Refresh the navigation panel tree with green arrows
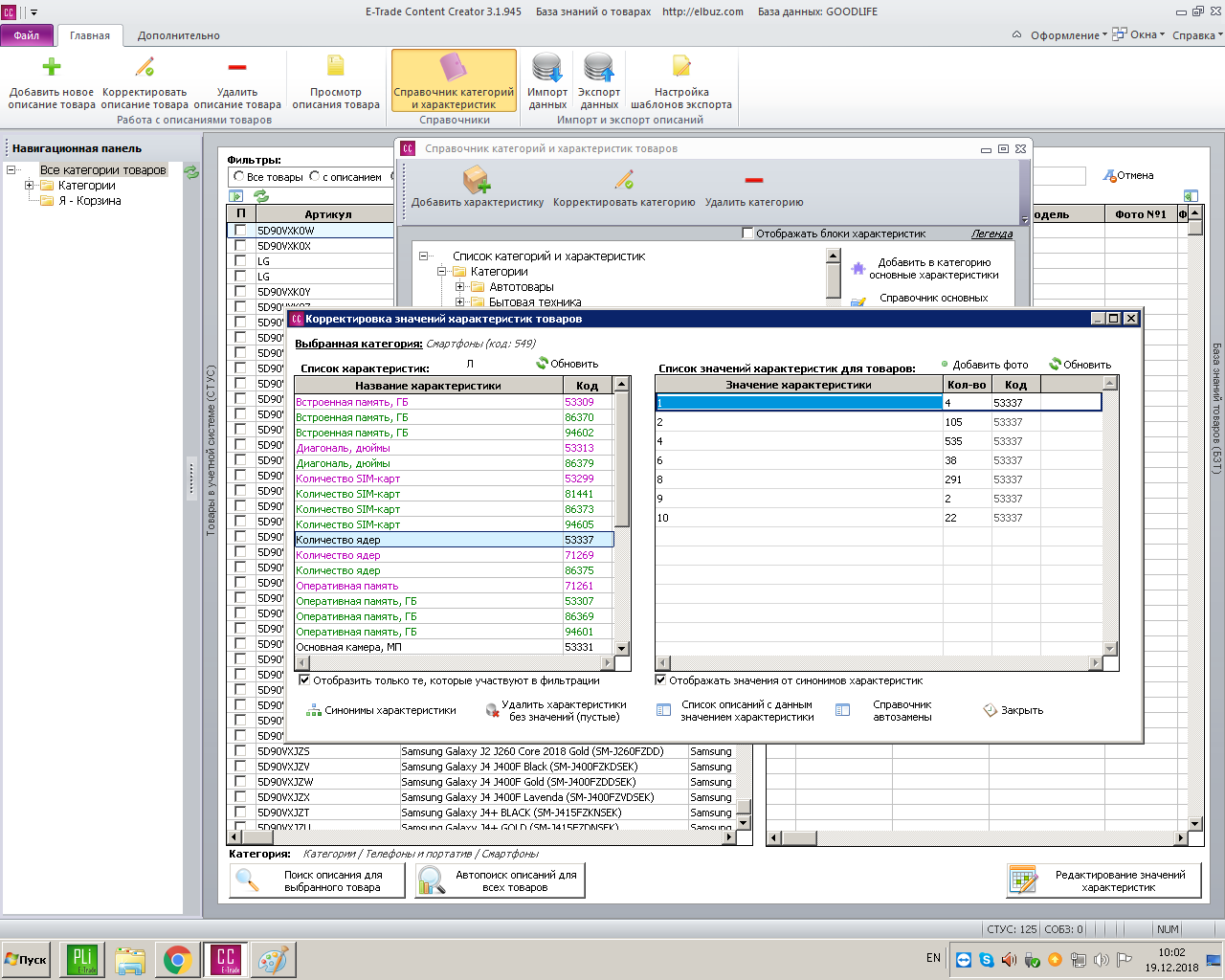1225x980 pixels. click(x=191, y=171)
